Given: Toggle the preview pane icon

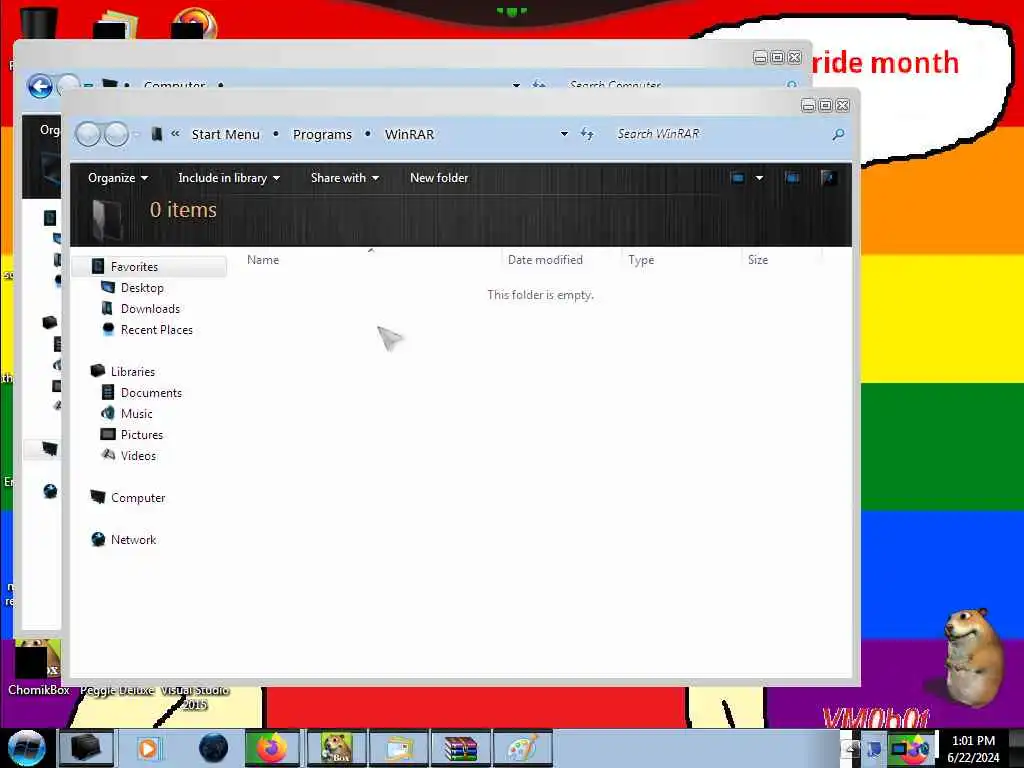Looking at the screenshot, I should 792,178.
